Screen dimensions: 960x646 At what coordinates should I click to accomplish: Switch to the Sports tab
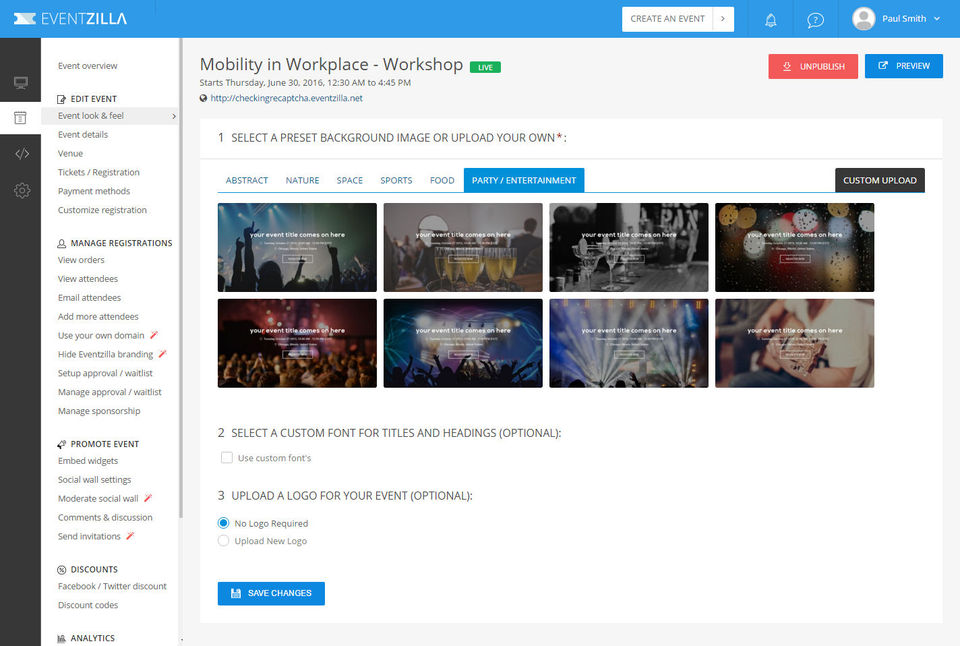coord(396,181)
